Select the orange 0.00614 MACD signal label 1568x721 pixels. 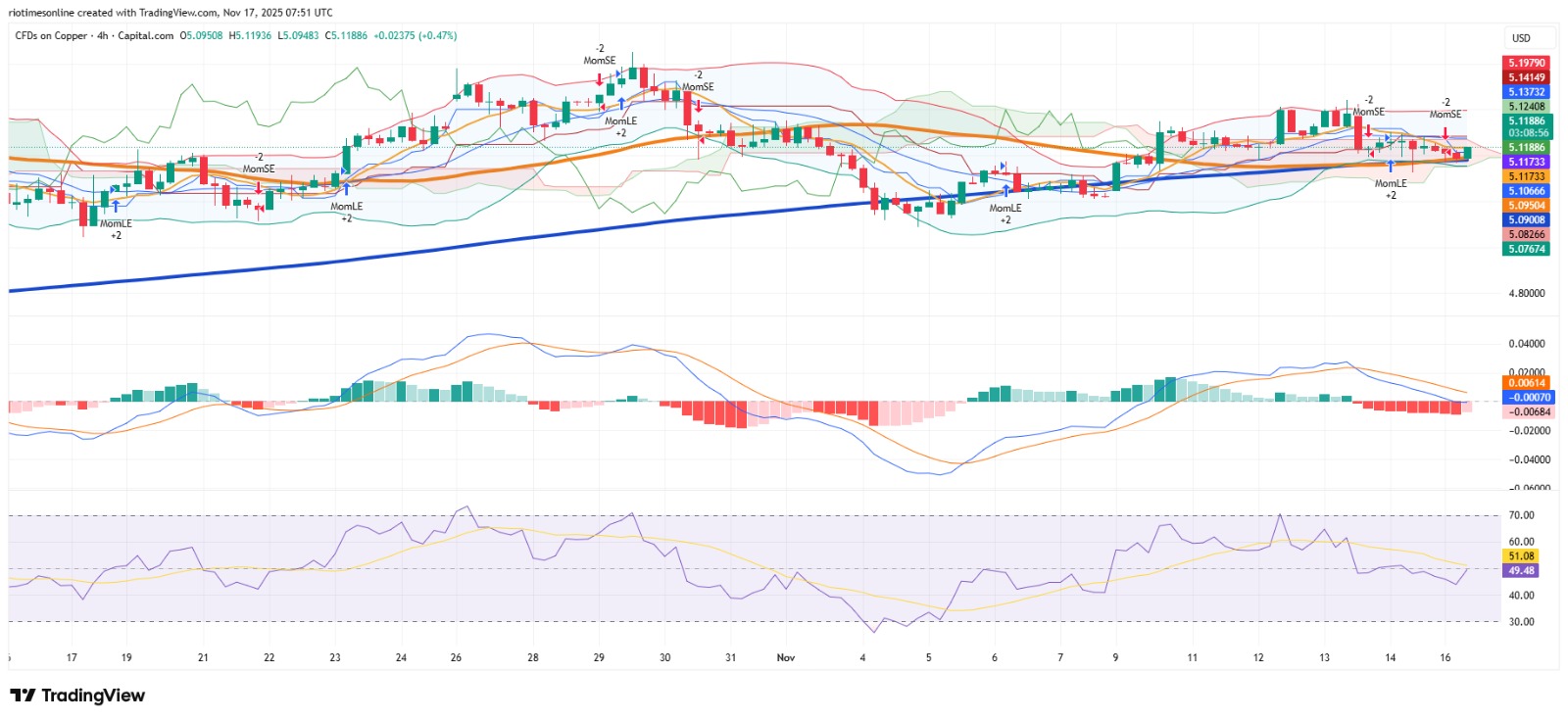pyautogui.click(x=1527, y=383)
